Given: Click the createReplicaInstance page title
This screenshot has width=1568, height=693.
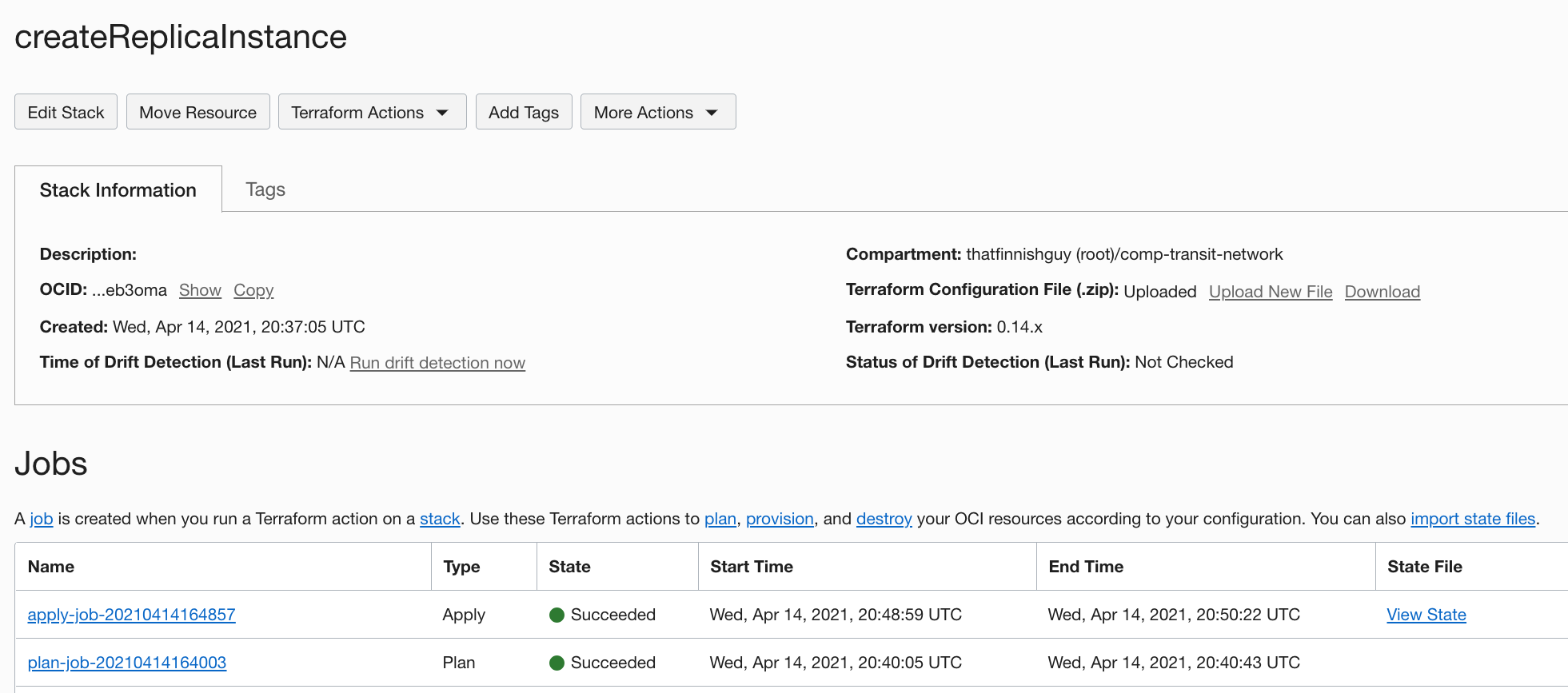Looking at the screenshot, I should click(x=181, y=37).
